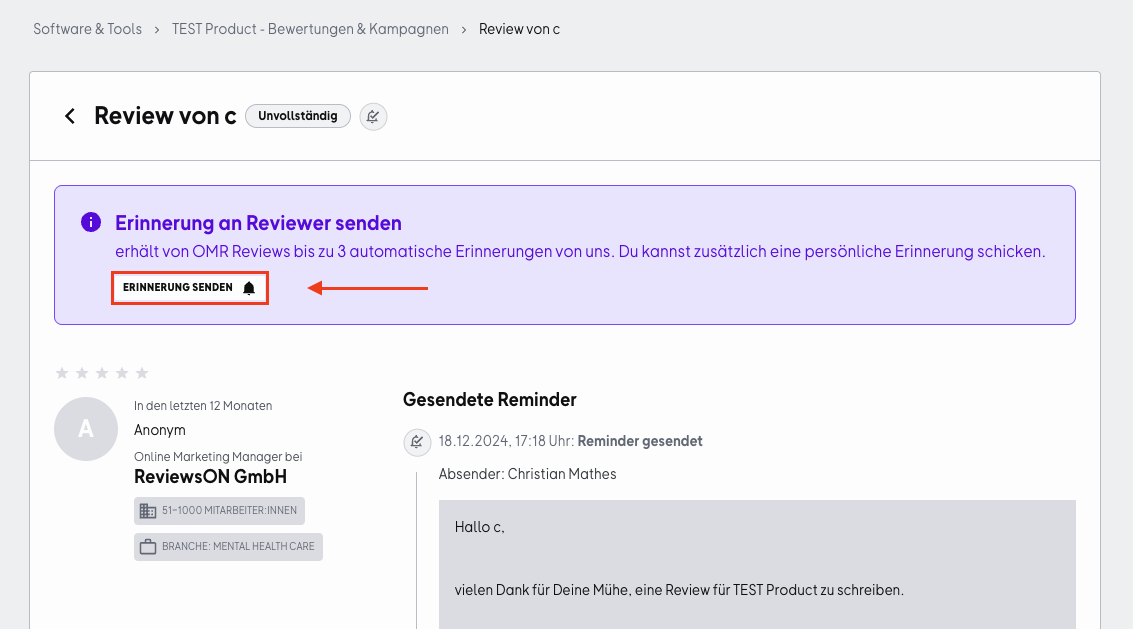The width and height of the screenshot is (1133, 629).
Task: Click the briefcase icon in the Branche tag
Action: [x=148, y=547]
